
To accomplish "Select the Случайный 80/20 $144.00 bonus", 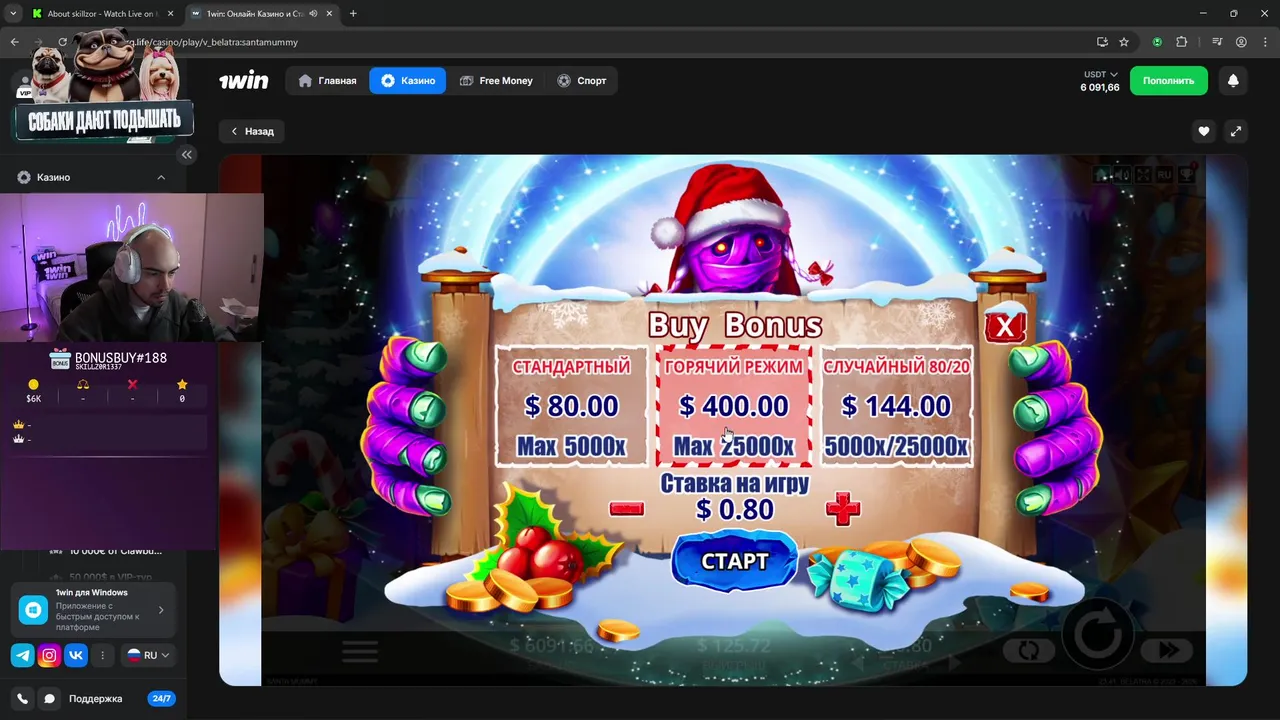I will [x=896, y=407].
